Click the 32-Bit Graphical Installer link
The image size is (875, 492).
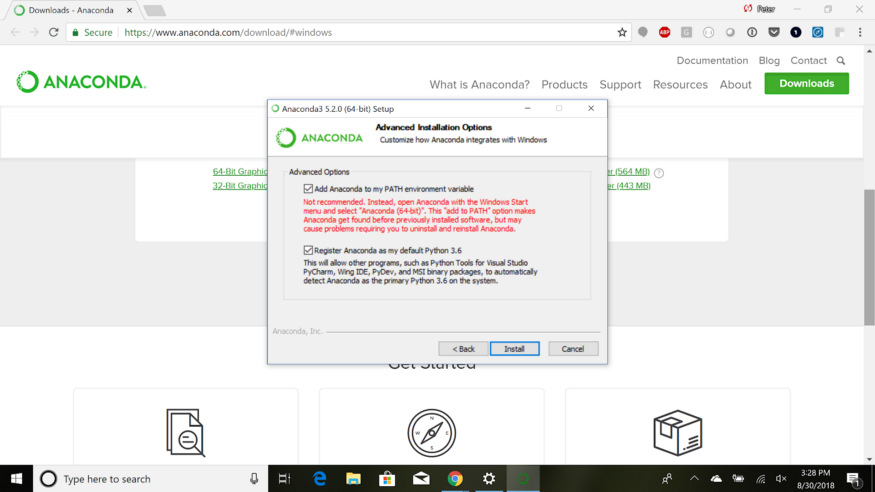click(240, 186)
